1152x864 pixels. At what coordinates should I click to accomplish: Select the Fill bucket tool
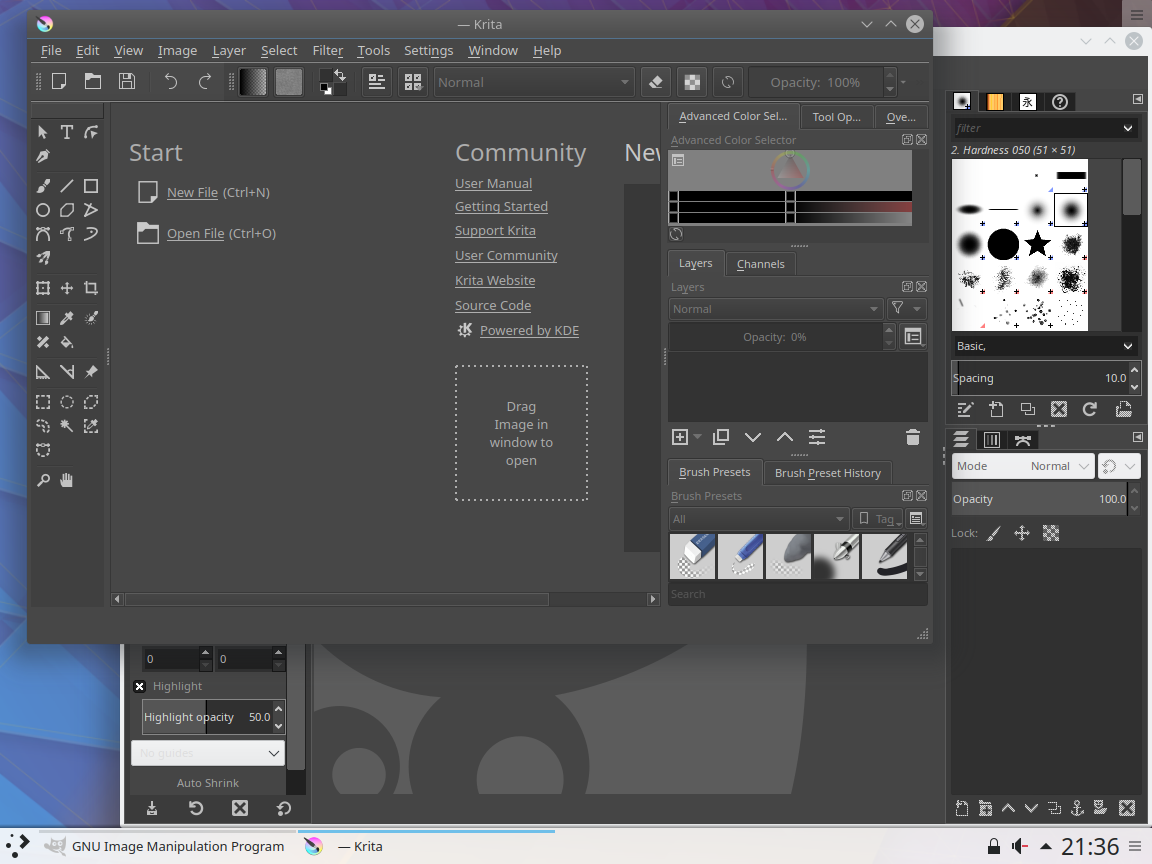[x=67, y=342]
